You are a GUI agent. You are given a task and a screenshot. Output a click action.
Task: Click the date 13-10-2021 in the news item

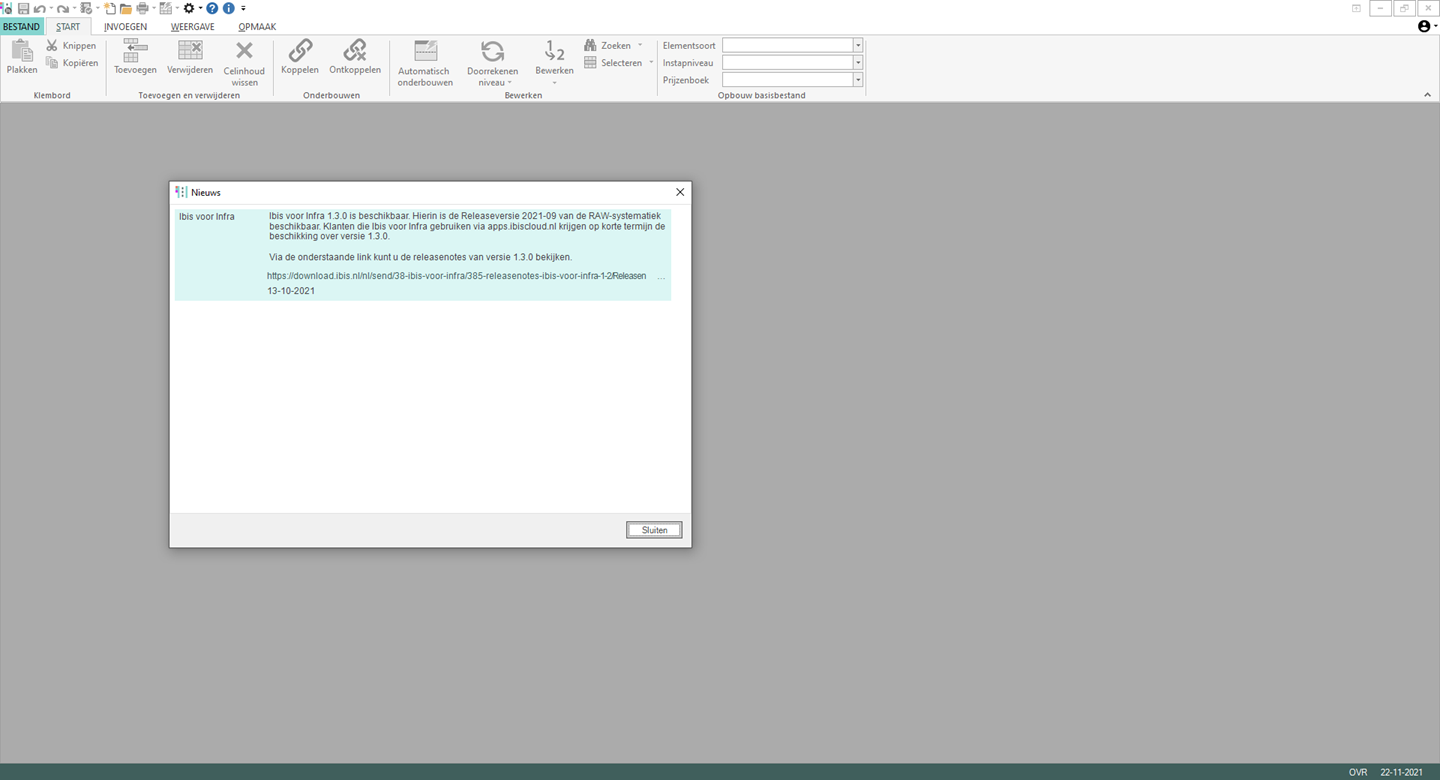pos(291,291)
